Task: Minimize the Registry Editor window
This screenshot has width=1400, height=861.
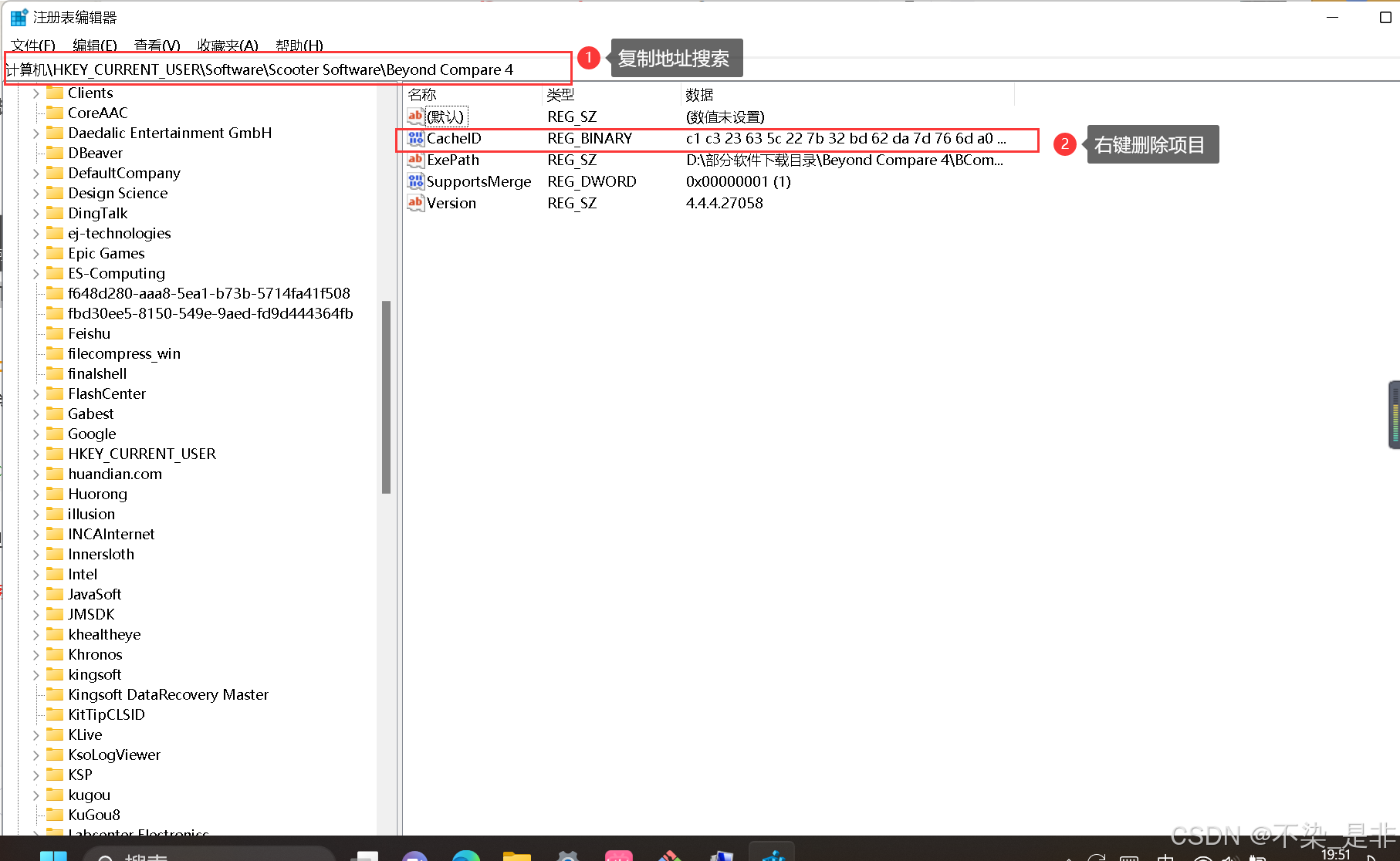Action: [1332, 17]
